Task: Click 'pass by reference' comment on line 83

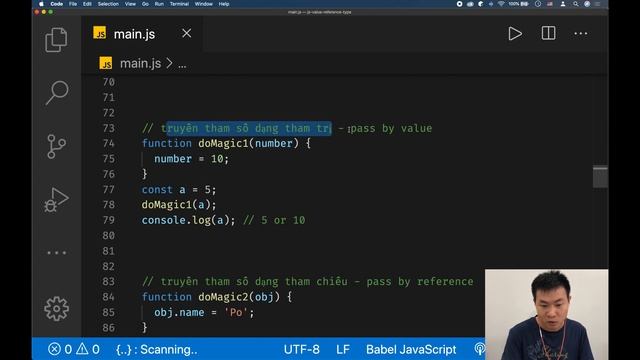Action: coord(420,282)
